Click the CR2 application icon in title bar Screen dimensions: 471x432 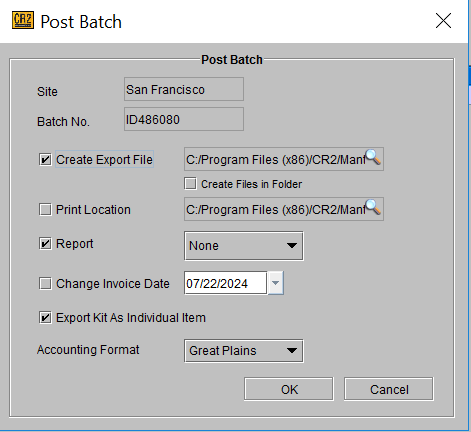click(x=23, y=20)
